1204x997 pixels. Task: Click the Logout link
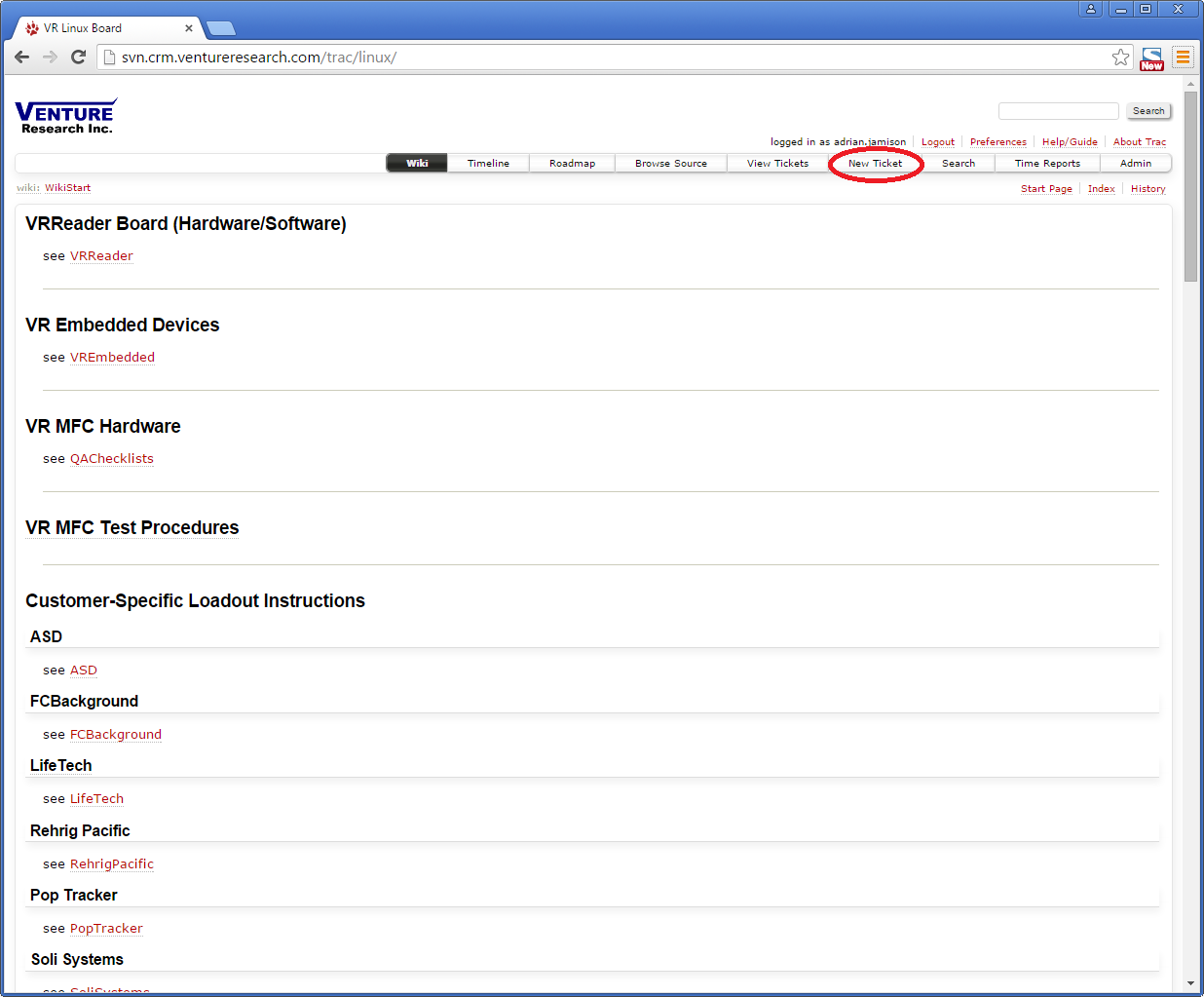pos(937,142)
